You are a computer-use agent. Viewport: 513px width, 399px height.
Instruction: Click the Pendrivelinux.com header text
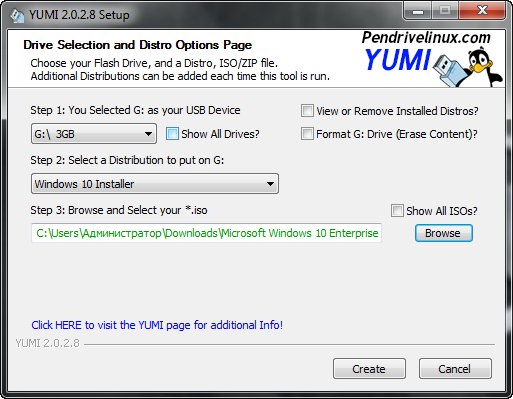click(426, 38)
